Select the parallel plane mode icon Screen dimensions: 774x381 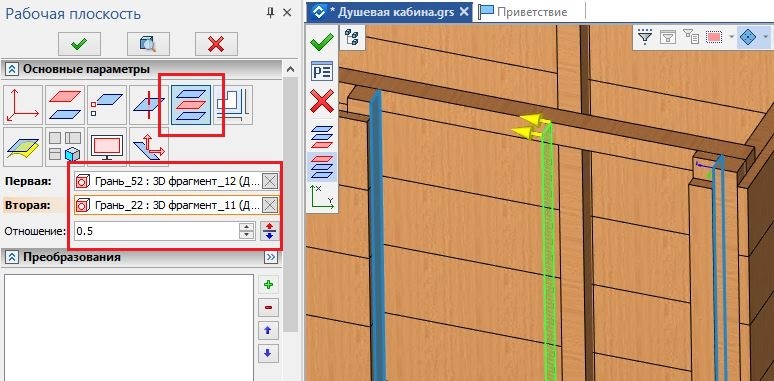tap(65, 105)
